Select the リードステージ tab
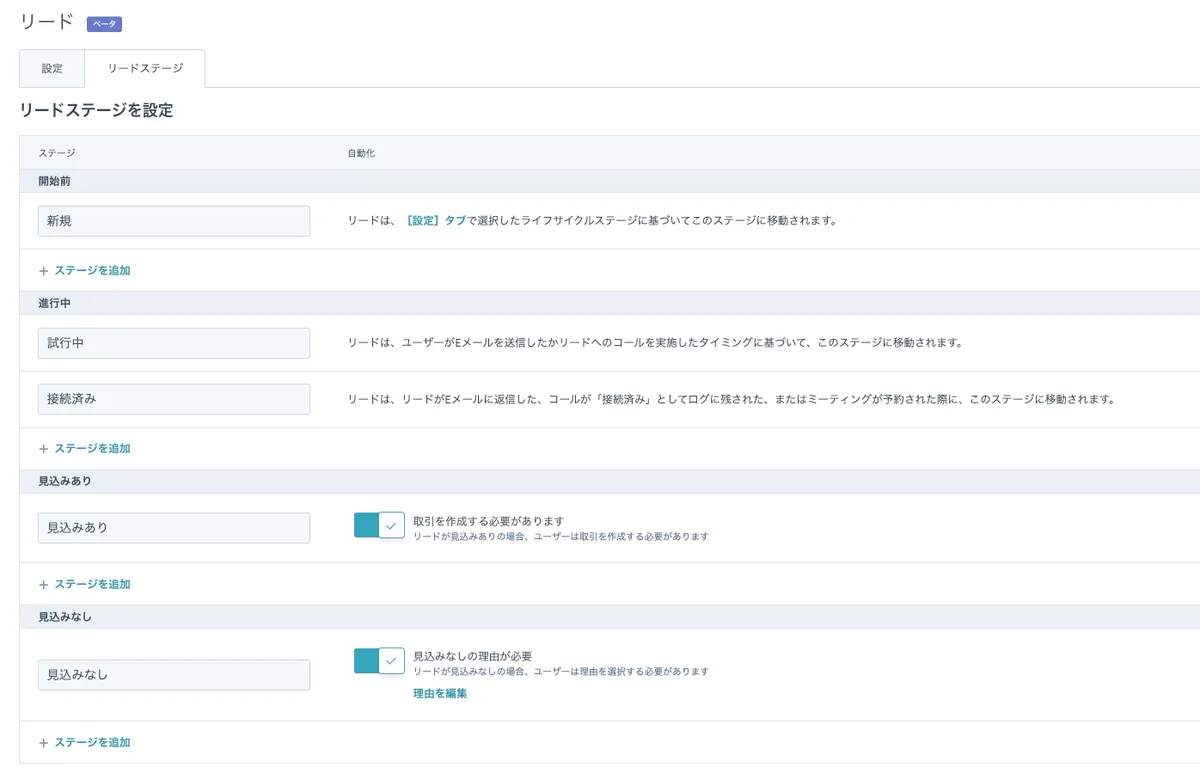The height and width of the screenshot is (781, 1200). coord(146,68)
